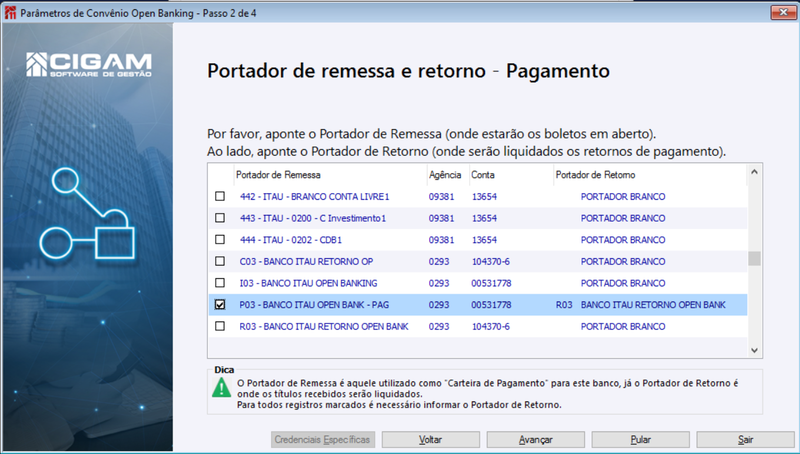800x454 pixels.
Task: Click the Sair button
Action: (x=745, y=440)
